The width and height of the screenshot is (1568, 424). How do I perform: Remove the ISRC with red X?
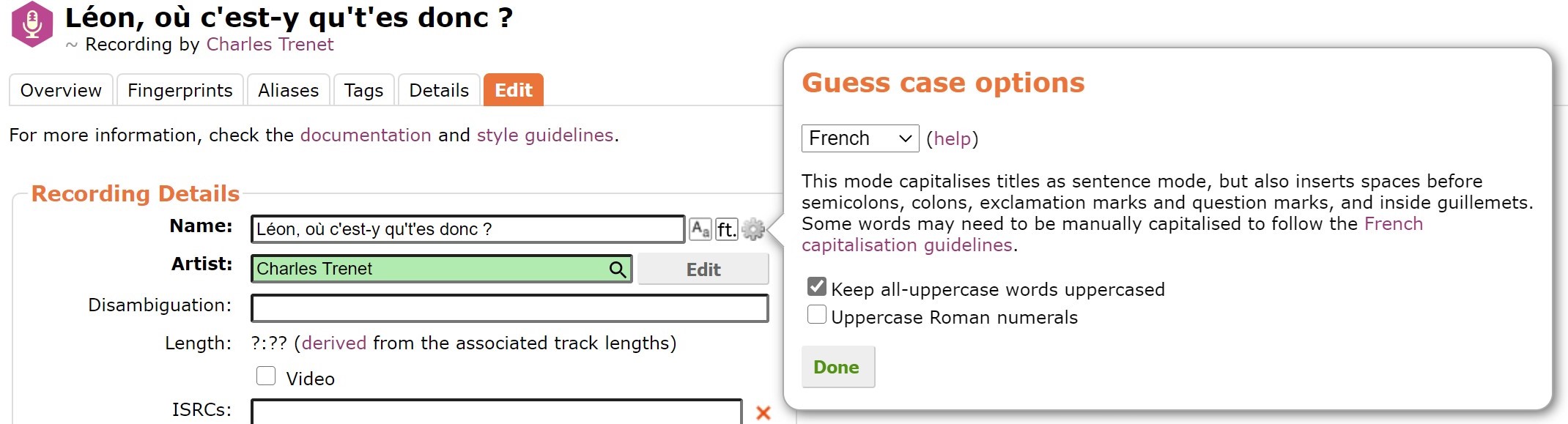coord(763,412)
